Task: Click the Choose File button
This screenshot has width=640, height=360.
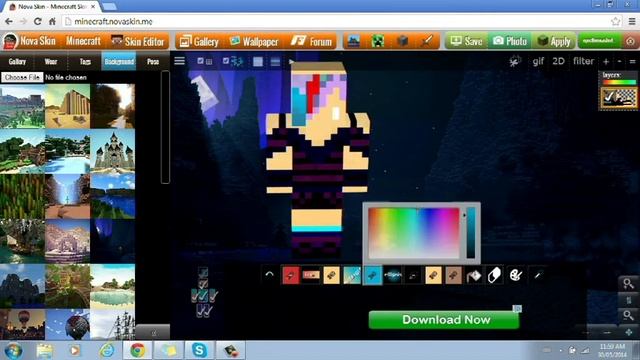Action: [22, 77]
